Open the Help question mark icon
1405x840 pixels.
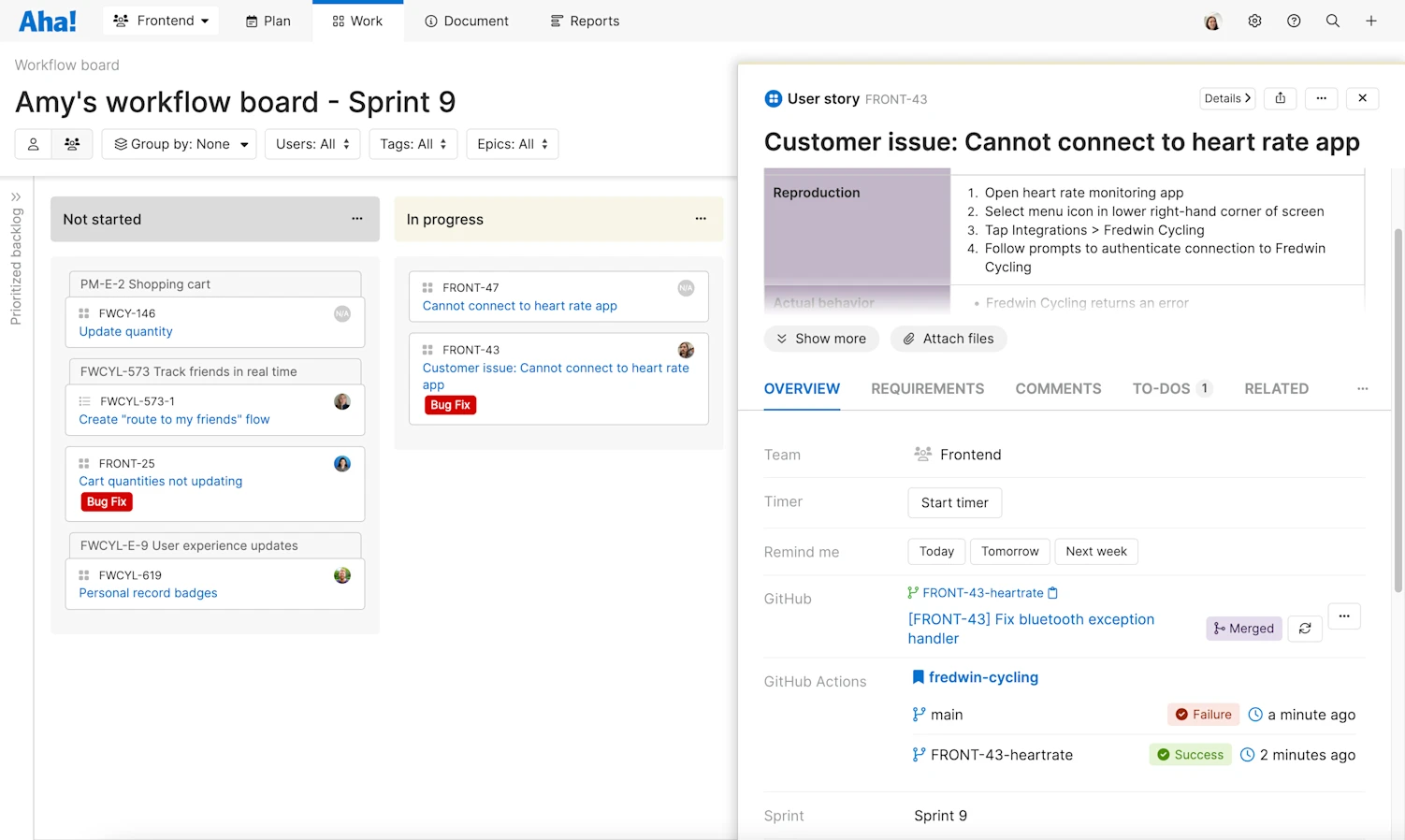[1294, 21]
